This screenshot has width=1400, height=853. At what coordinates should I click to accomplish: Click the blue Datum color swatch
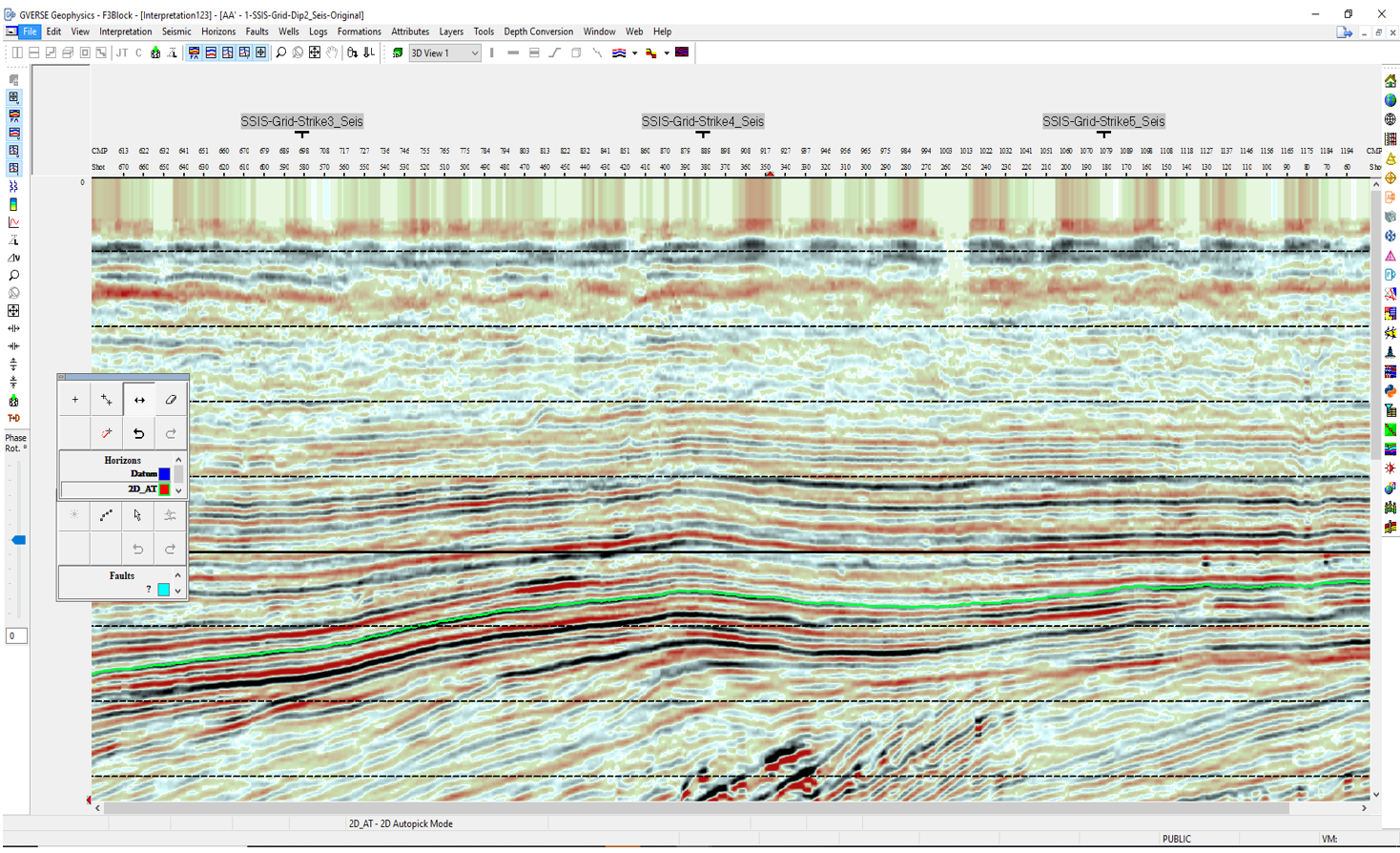tap(164, 474)
